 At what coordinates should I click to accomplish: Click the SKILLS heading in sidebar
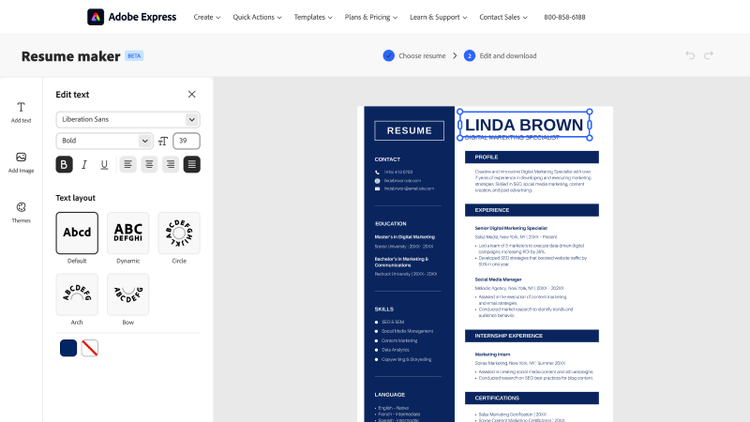click(x=384, y=309)
